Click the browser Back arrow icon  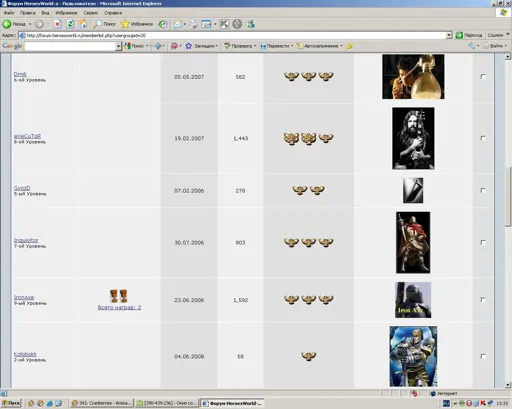point(7,24)
